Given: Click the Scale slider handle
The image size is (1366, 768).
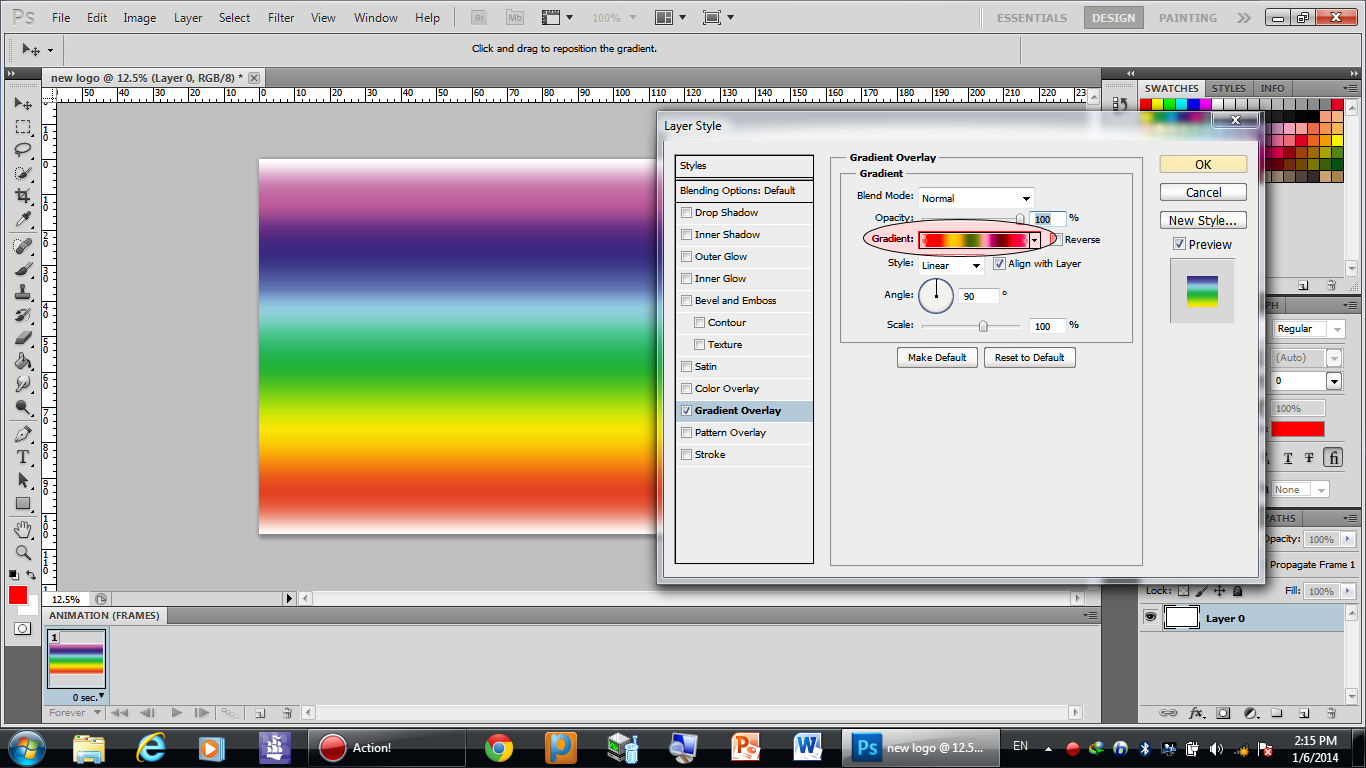Looking at the screenshot, I should coord(983,325).
